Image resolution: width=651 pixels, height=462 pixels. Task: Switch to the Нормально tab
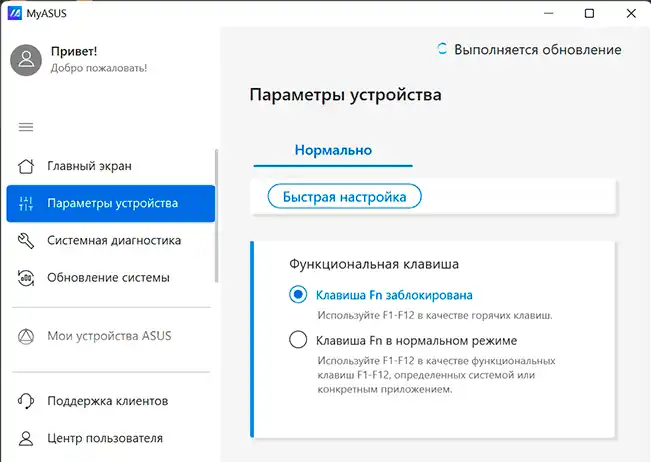(333, 150)
